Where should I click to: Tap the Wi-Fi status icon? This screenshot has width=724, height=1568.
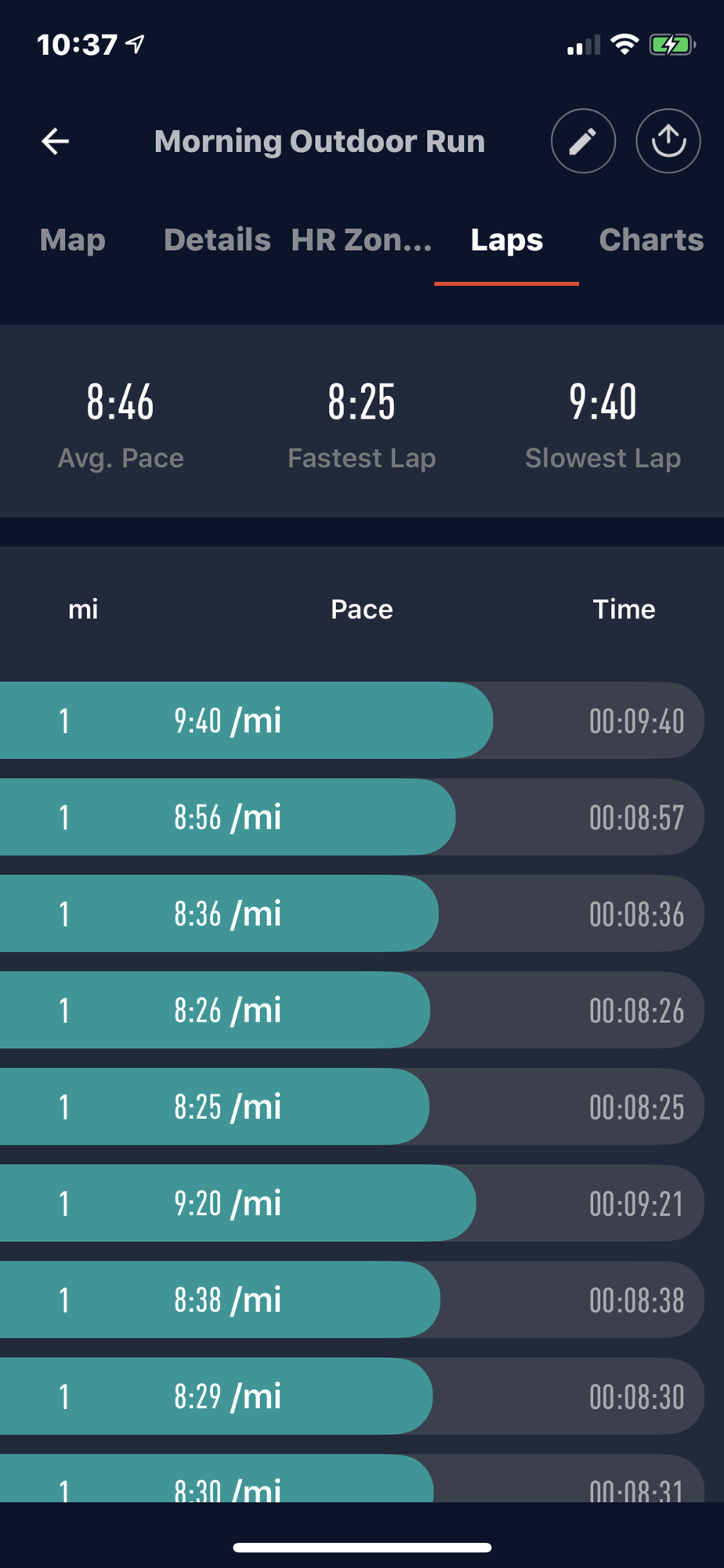(624, 45)
